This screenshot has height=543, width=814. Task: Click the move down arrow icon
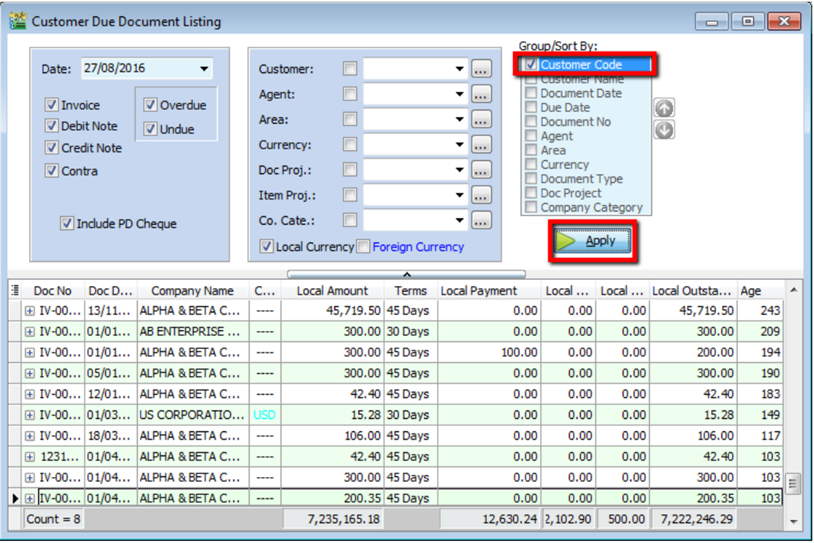click(x=664, y=130)
